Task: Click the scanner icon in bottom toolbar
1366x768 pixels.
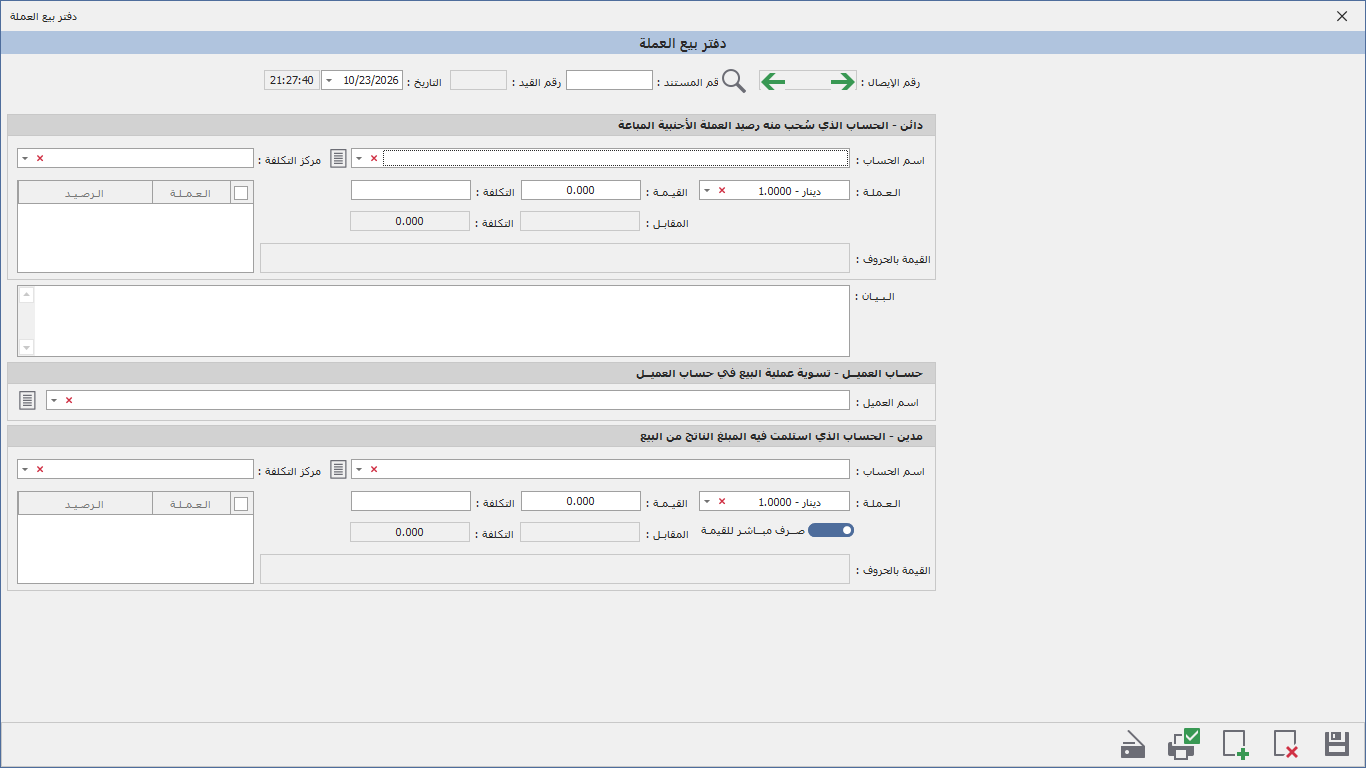Action: coord(1133,745)
